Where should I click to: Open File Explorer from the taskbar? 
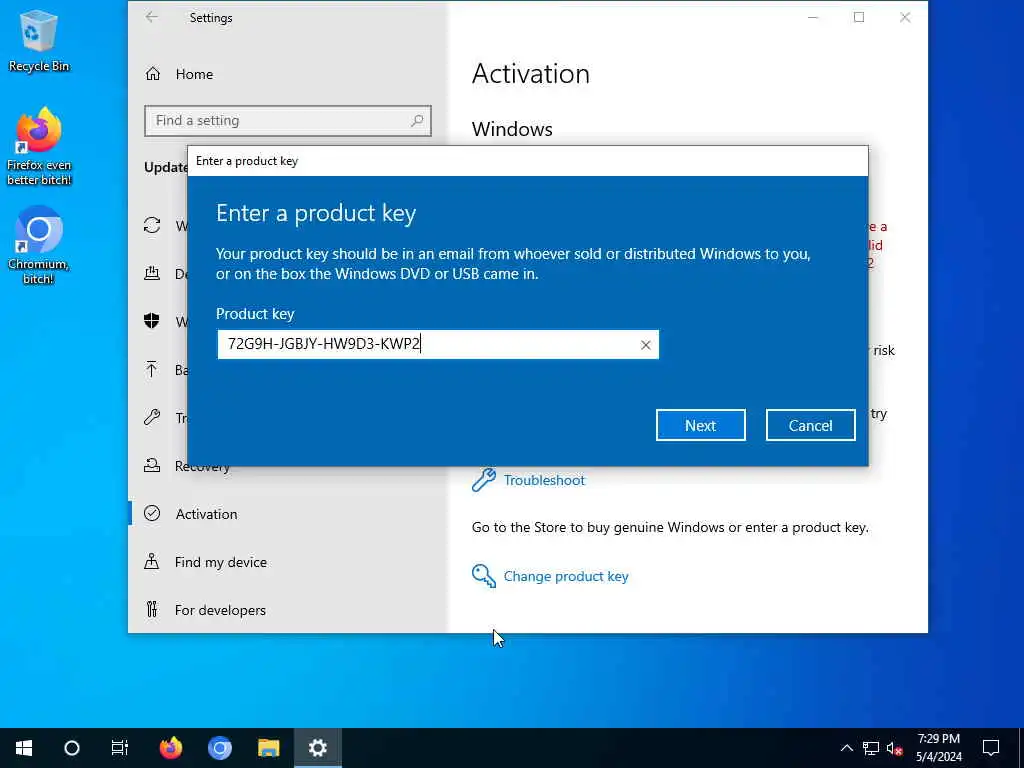click(268, 748)
